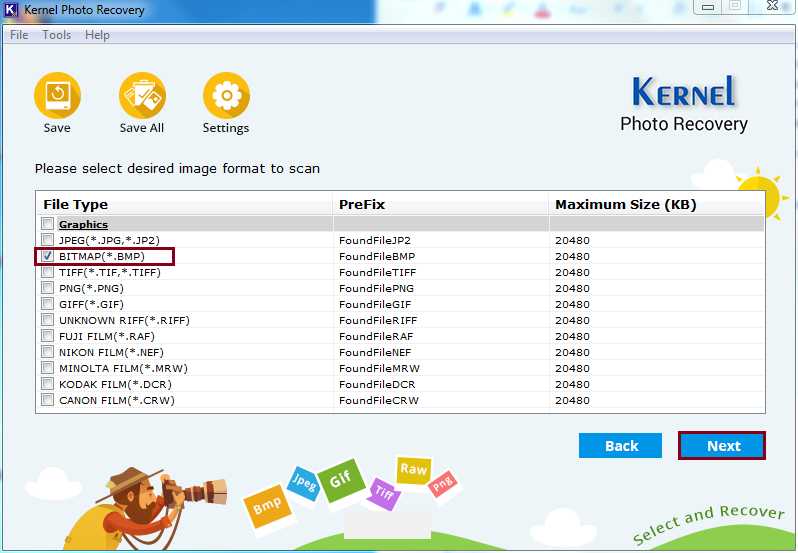Screen dimensions: 798x553
Task: Open the Tools menu
Action: (x=56, y=35)
